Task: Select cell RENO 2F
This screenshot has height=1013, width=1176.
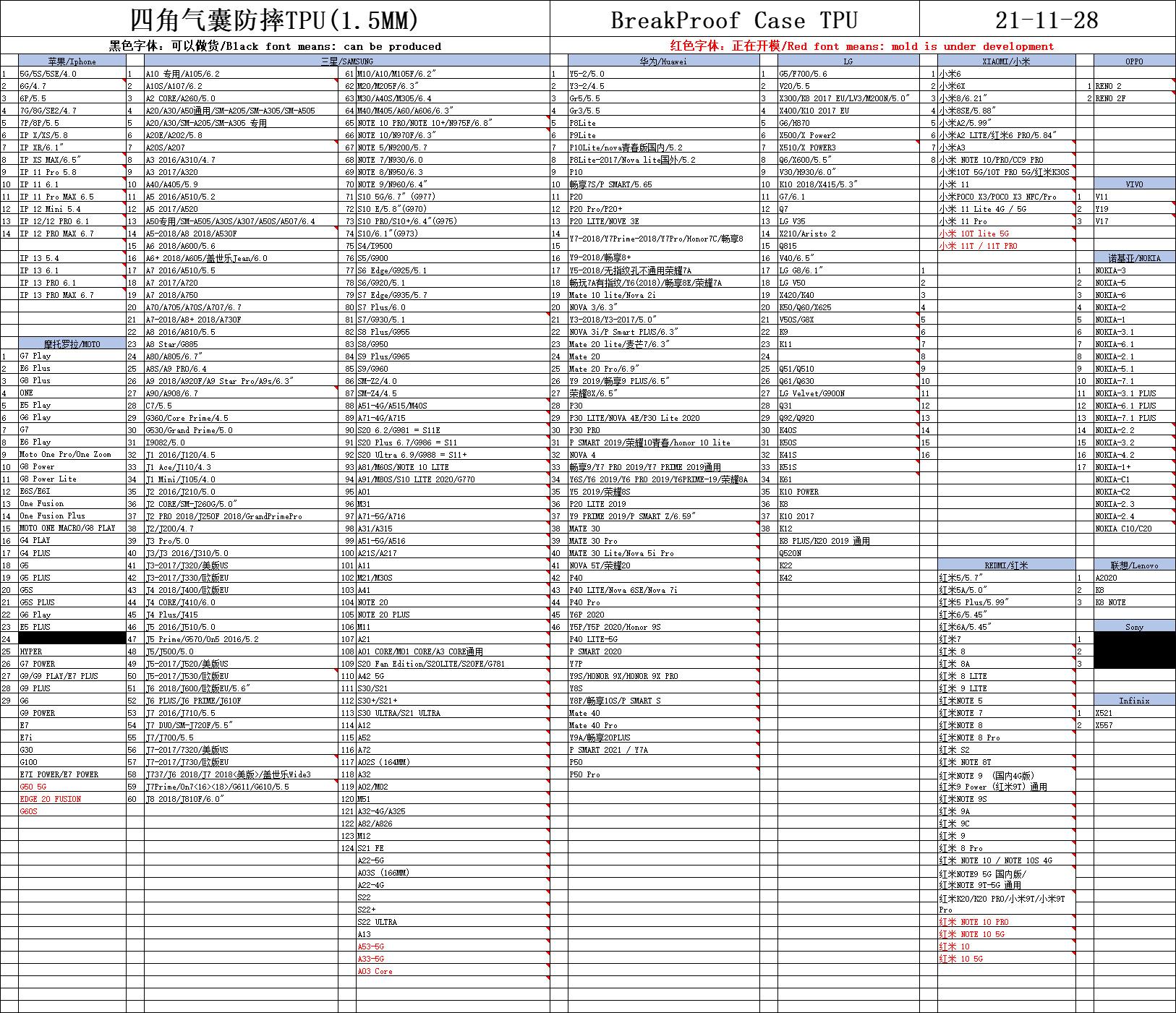Action: tap(1135, 98)
